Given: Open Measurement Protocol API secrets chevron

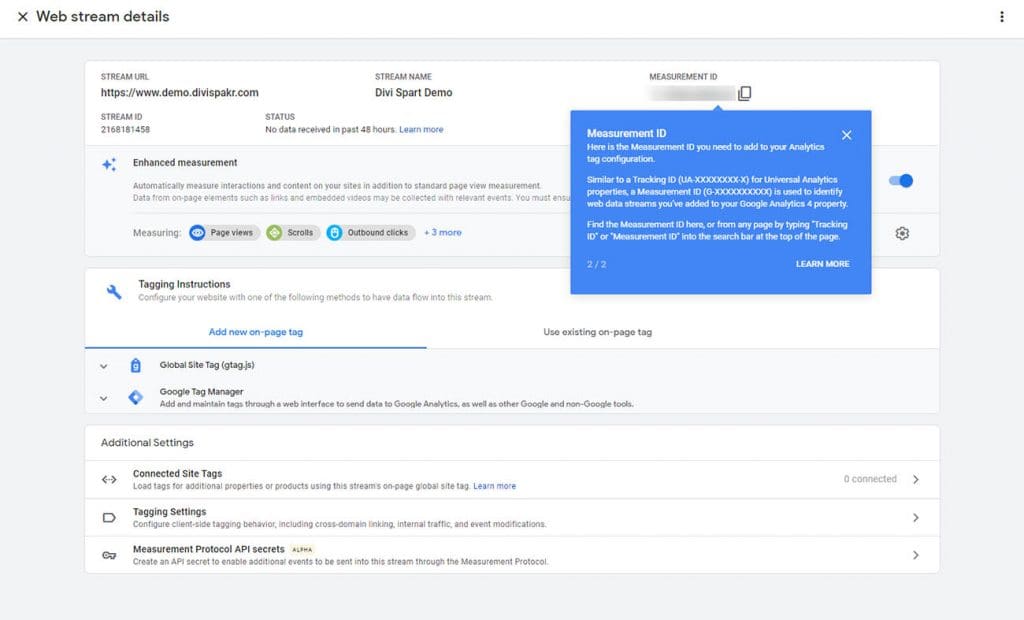Looking at the screenshot, I should click(x=916, y=555).
